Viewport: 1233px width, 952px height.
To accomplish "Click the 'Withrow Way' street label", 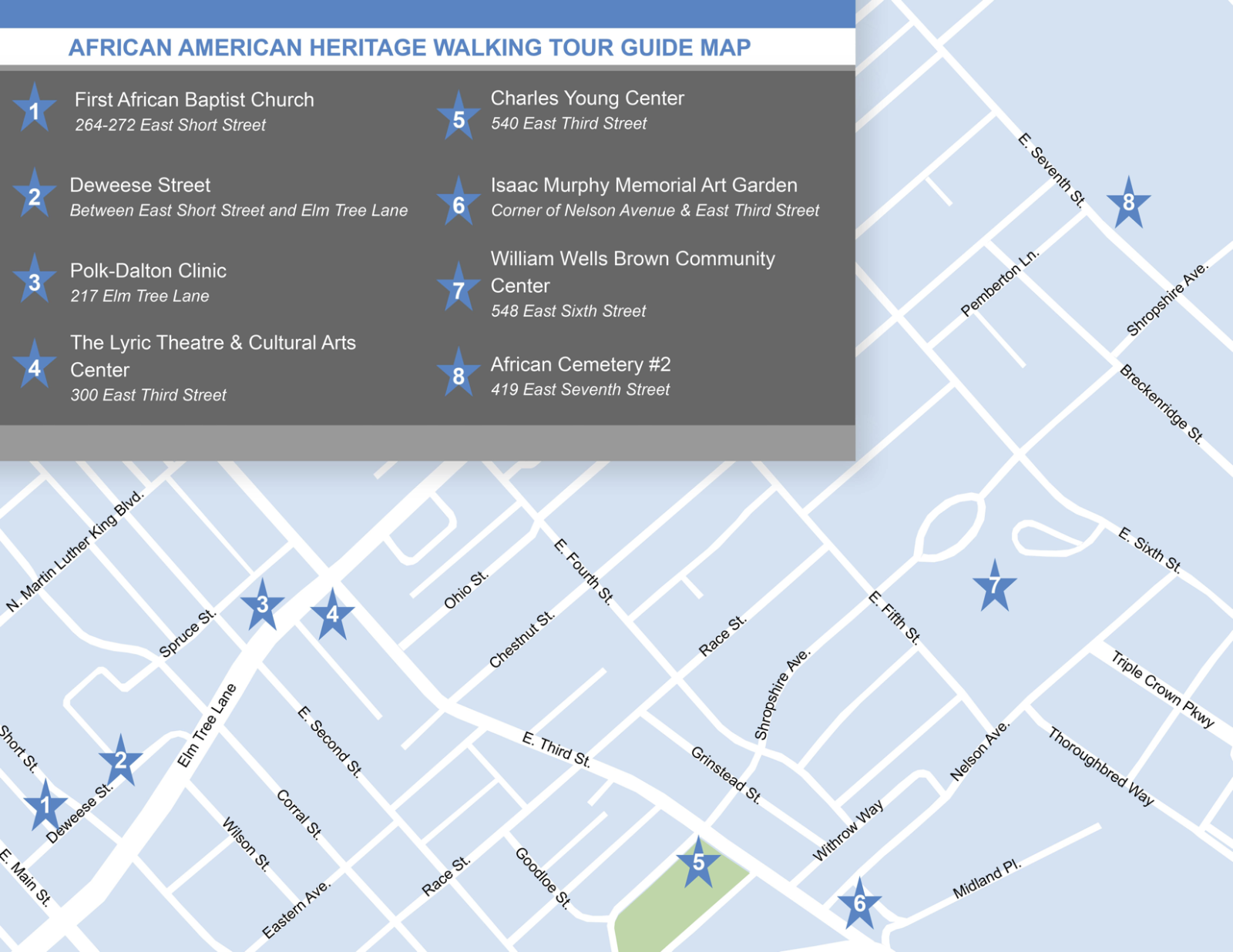I will click(x=848, y=830).
